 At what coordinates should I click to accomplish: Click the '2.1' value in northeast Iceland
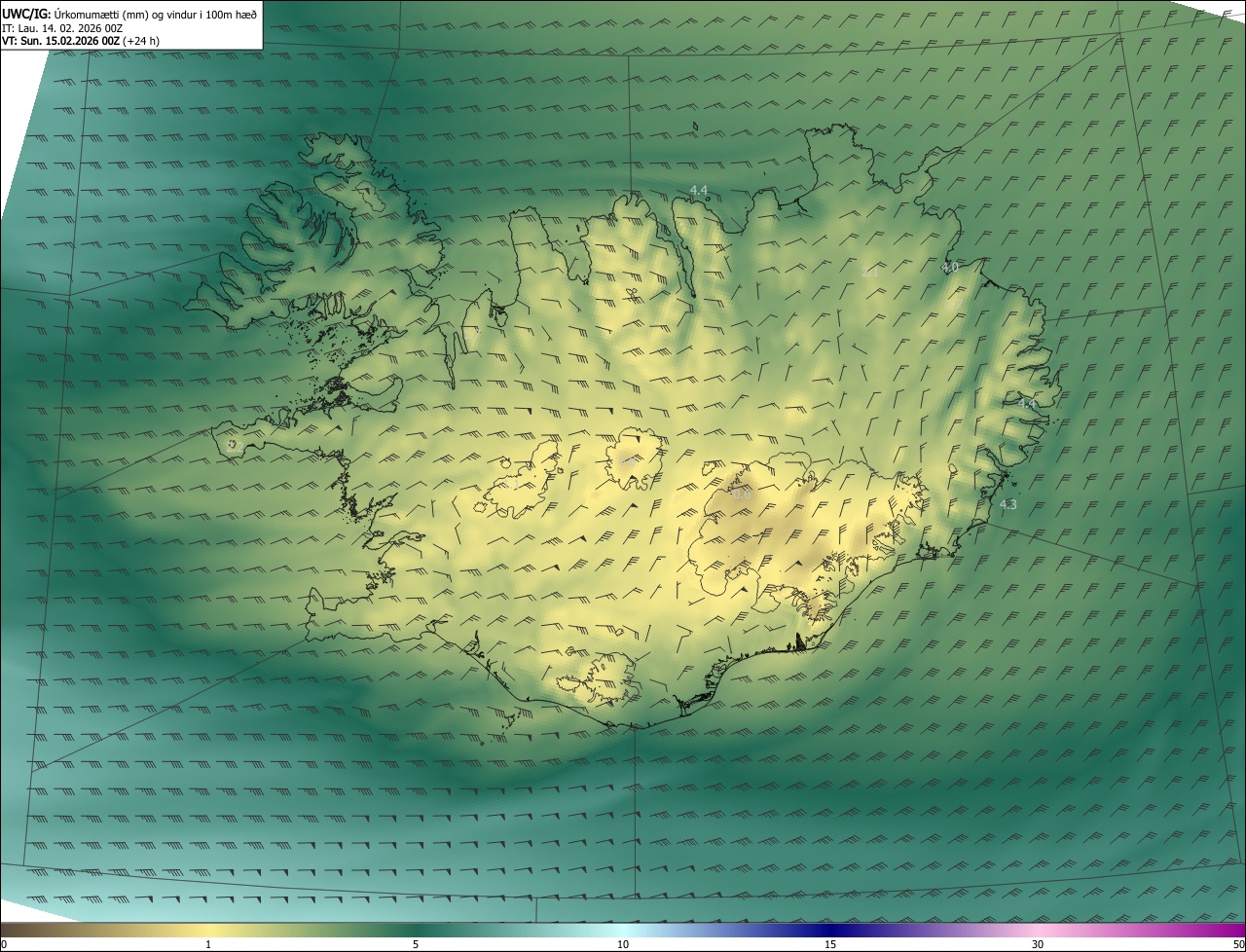point(870,273)
